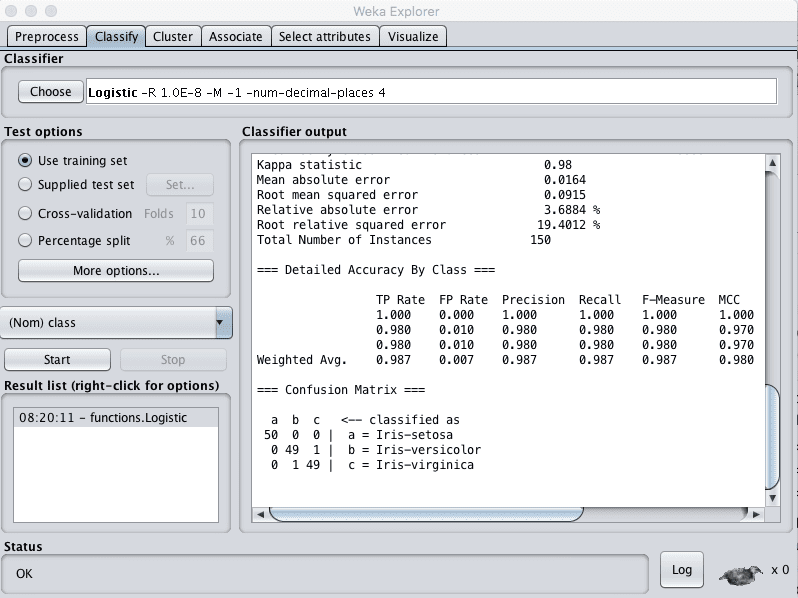The width and height of the screenshot is (798, 598).
Task: Select the 08:20:11 functions.Logistic result
Action: 116,417
